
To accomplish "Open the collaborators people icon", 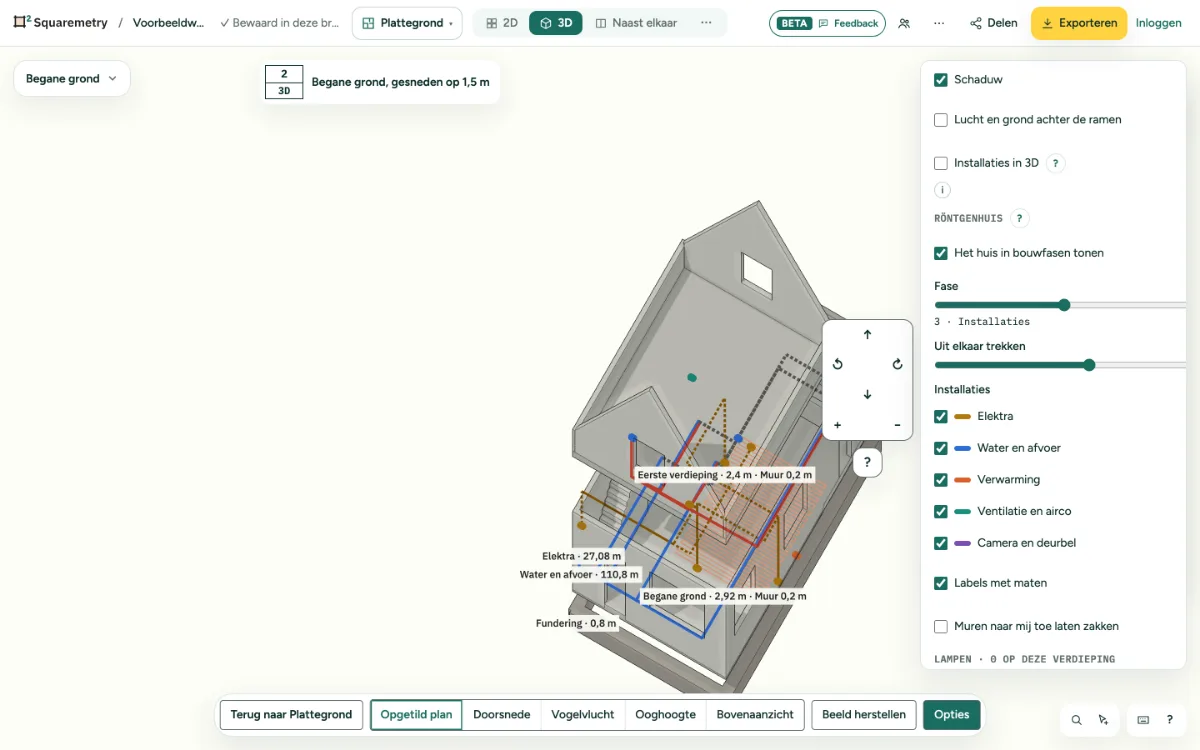I will 904,23.
